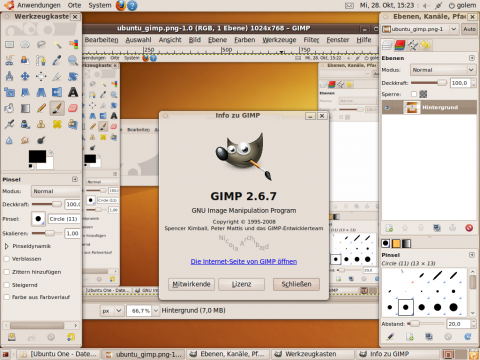This screenshot has width=480, height=360.
Task: Open the Auswahl menu
Action: click(138, 40)
